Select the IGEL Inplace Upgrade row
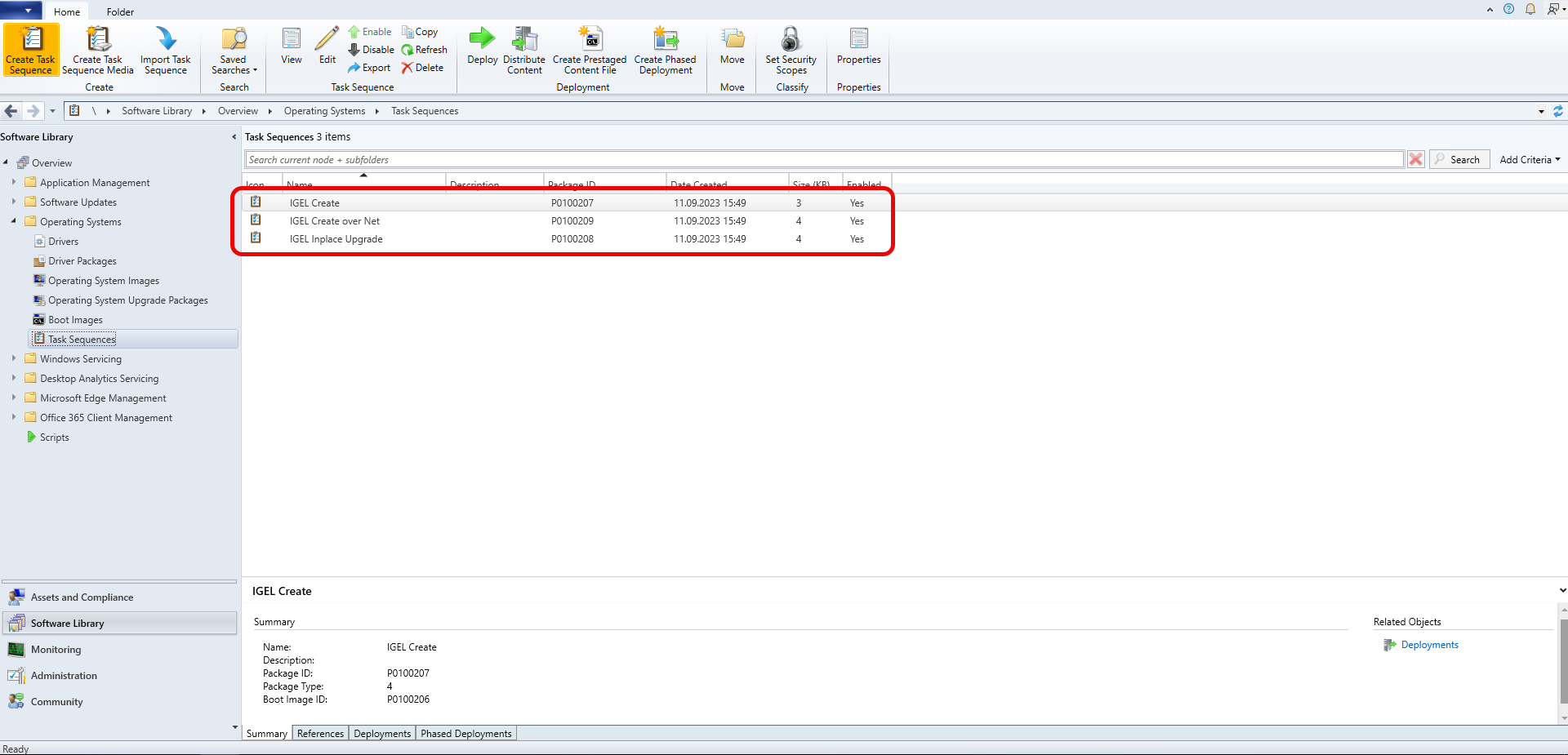 coord(336,239)
